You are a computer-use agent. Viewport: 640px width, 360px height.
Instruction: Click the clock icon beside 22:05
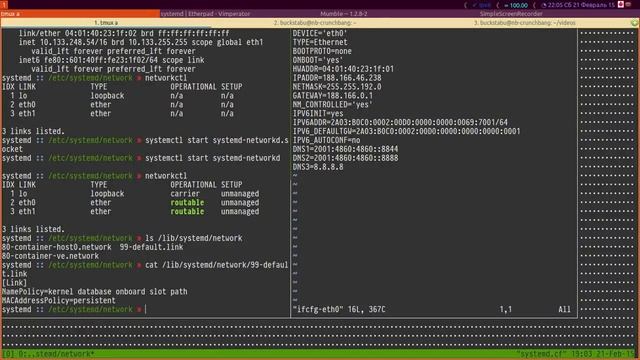click(x=544, y=5)
